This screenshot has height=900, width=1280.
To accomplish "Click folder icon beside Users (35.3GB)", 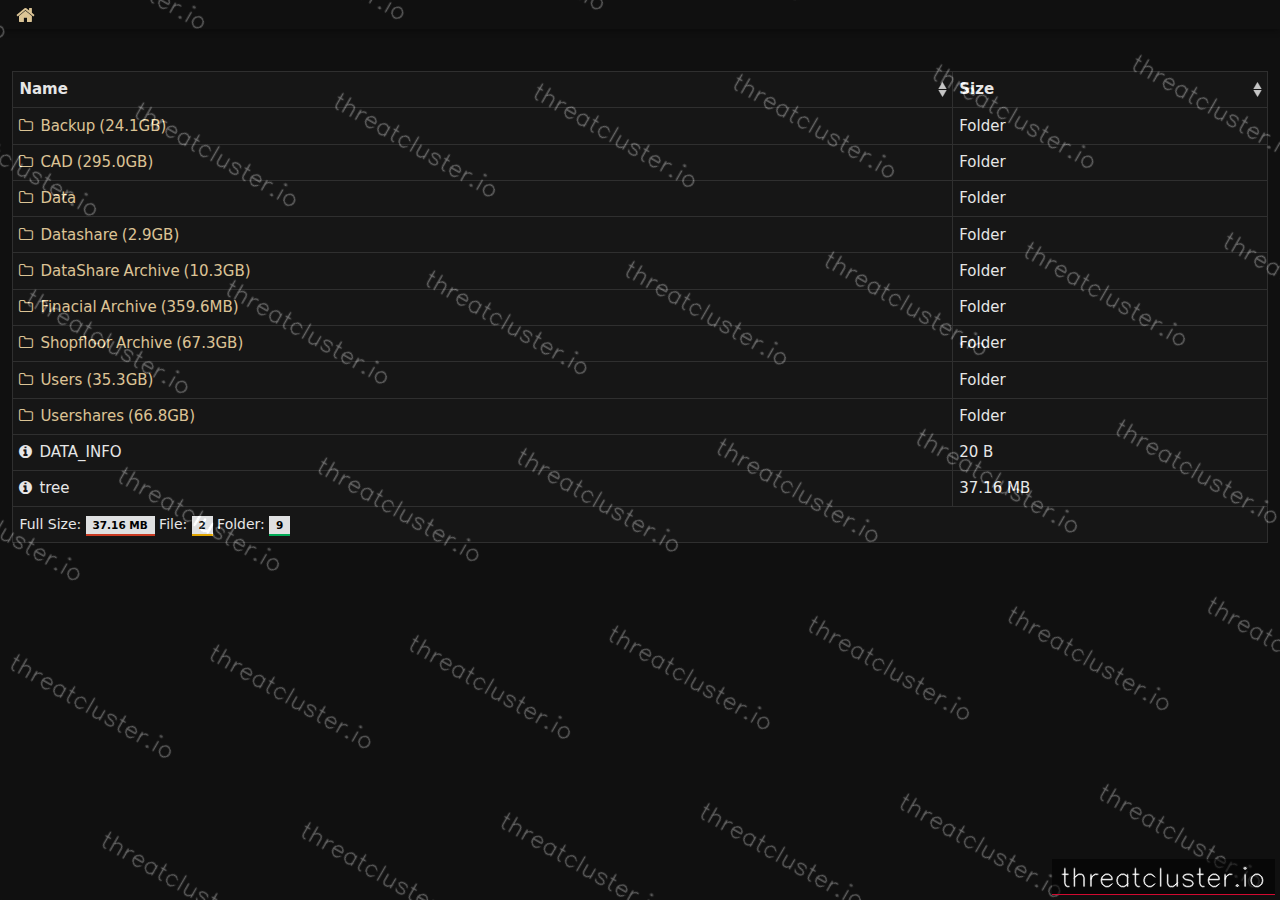I will 26,380.
